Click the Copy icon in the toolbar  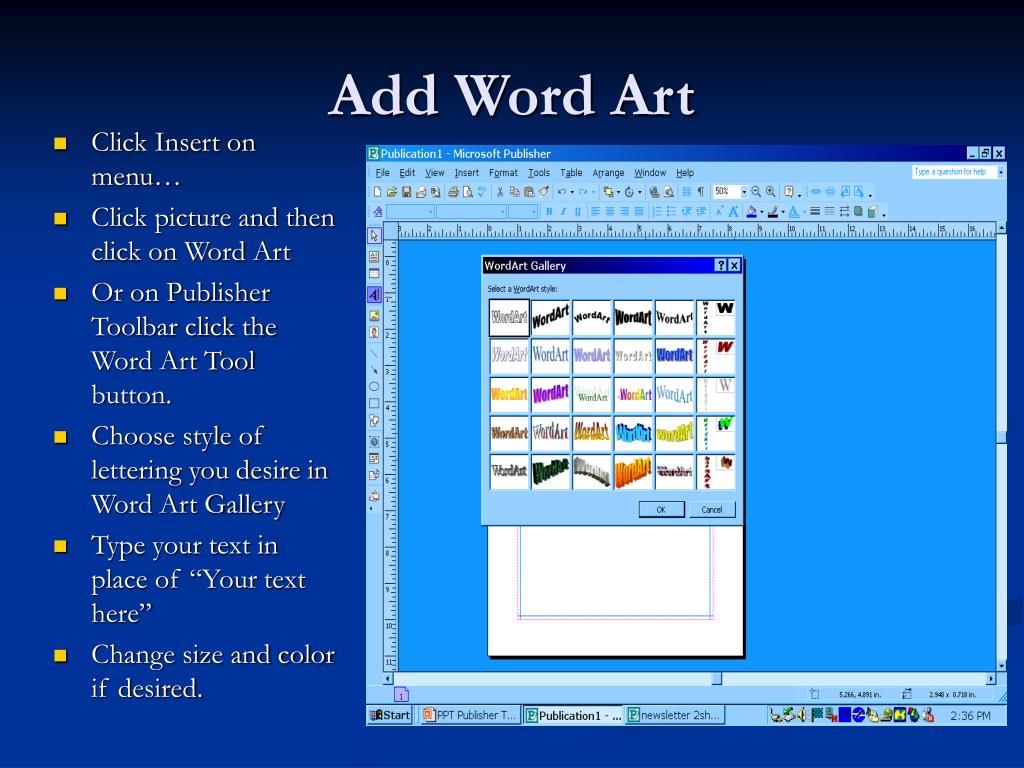(515, 192)
